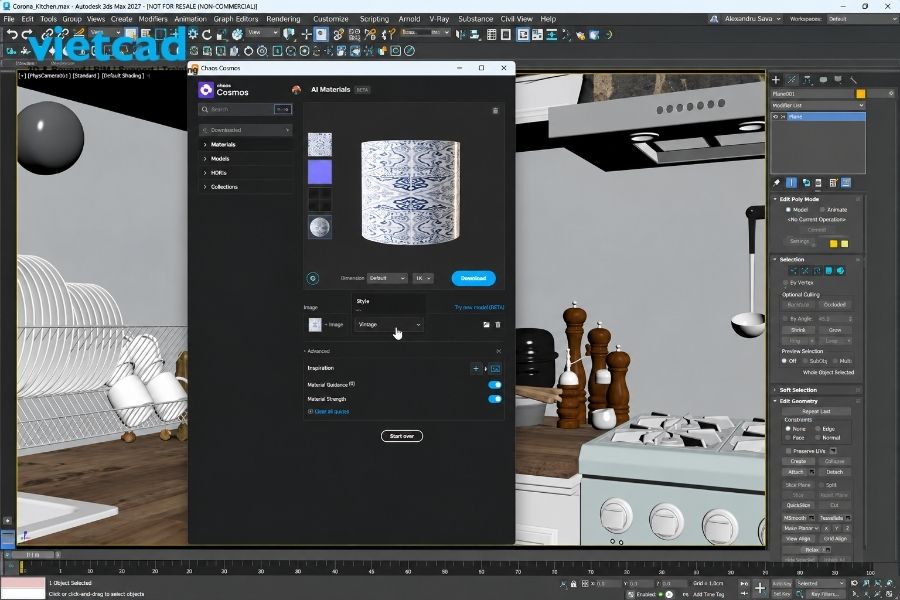This screenshot has height=600, width=900.
Task: Select Edge sub-object level icon in Selection rollout
Action: point(805,270)
